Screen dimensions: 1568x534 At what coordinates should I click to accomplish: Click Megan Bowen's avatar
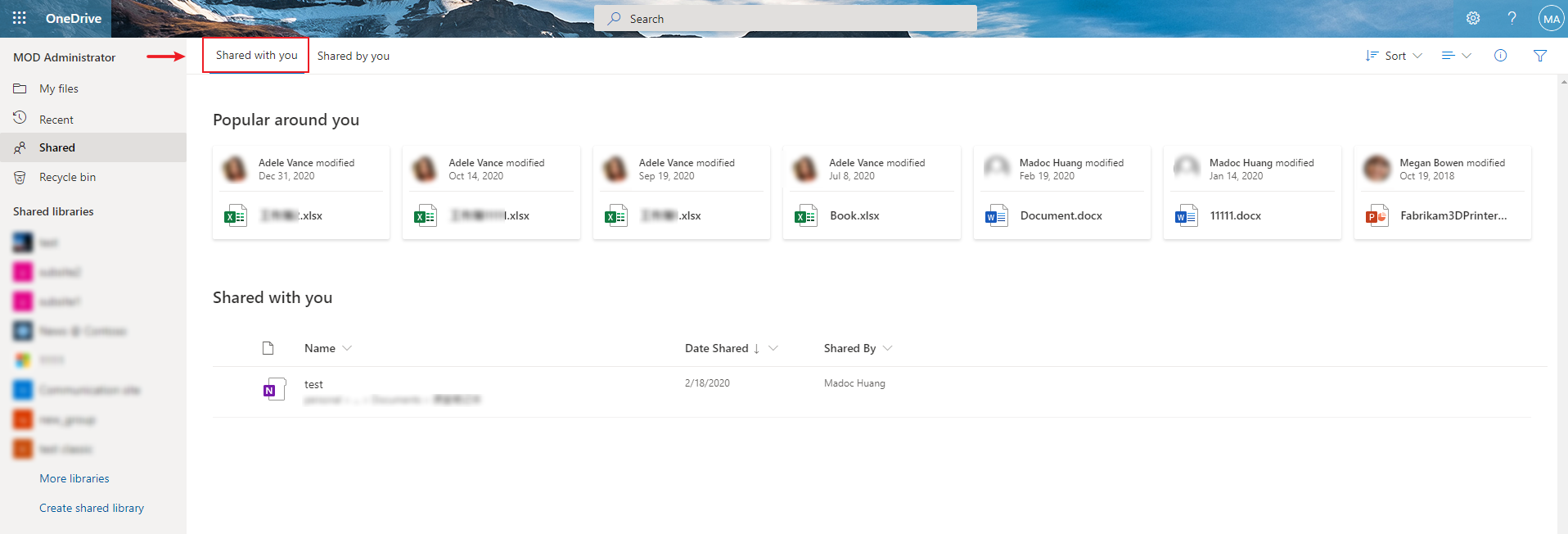coord(1377,169)
